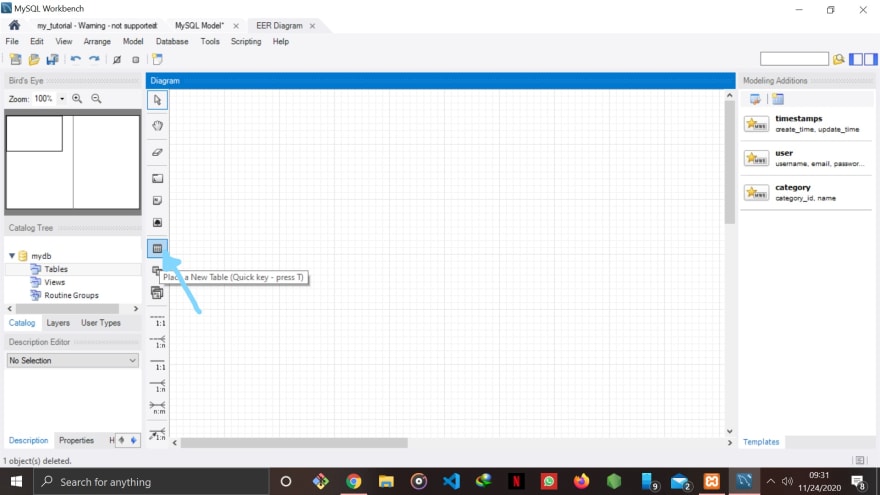Select the Place a New Table tool
This screenshot has height=495, width=880.
pyautogui.click(x=157, y=248)
